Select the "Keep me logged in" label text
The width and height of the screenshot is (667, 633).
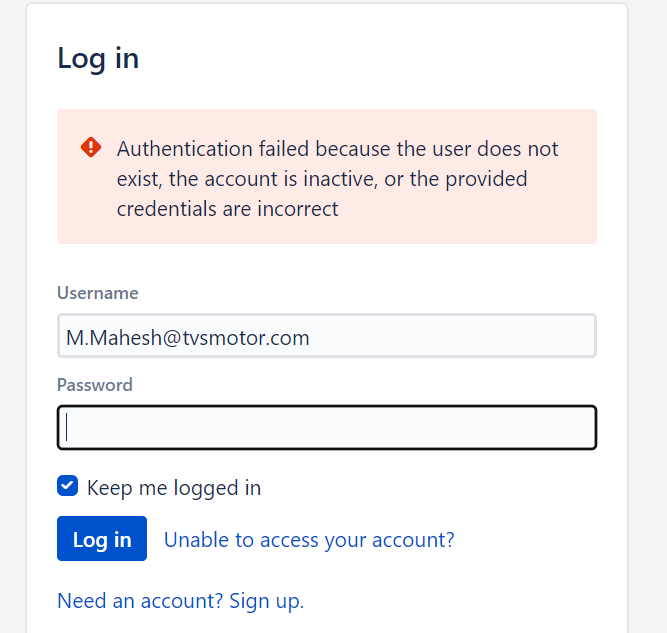pyautogui.click(x=174, y=488)
